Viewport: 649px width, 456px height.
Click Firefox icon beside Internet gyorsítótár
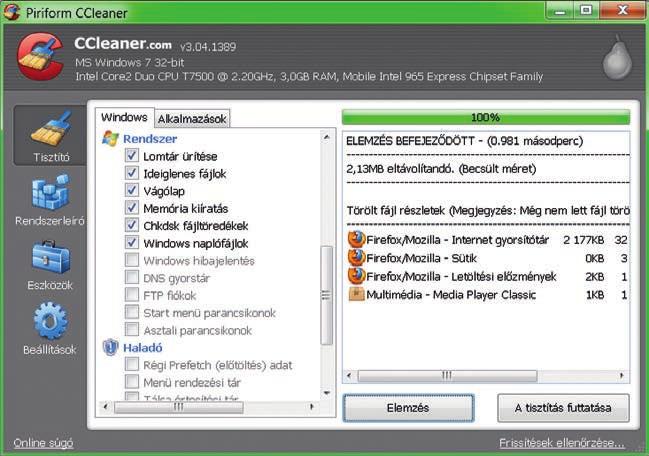(x=356, y=240)
